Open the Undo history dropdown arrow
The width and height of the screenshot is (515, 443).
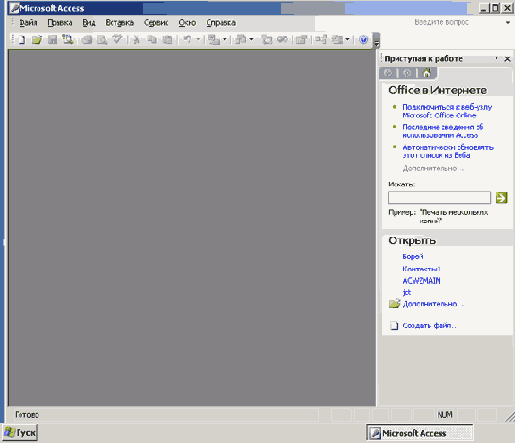[x=198, y=40]
